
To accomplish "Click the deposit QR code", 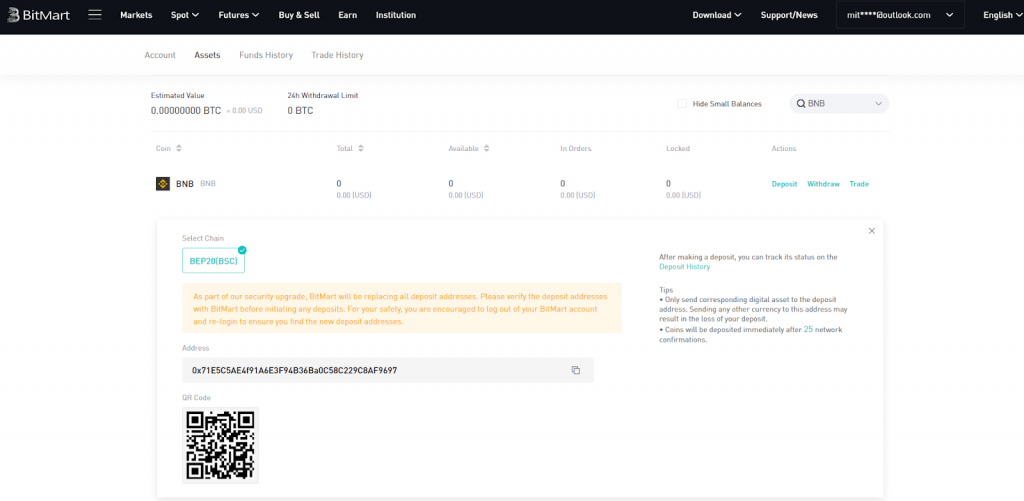I will 220,445.
